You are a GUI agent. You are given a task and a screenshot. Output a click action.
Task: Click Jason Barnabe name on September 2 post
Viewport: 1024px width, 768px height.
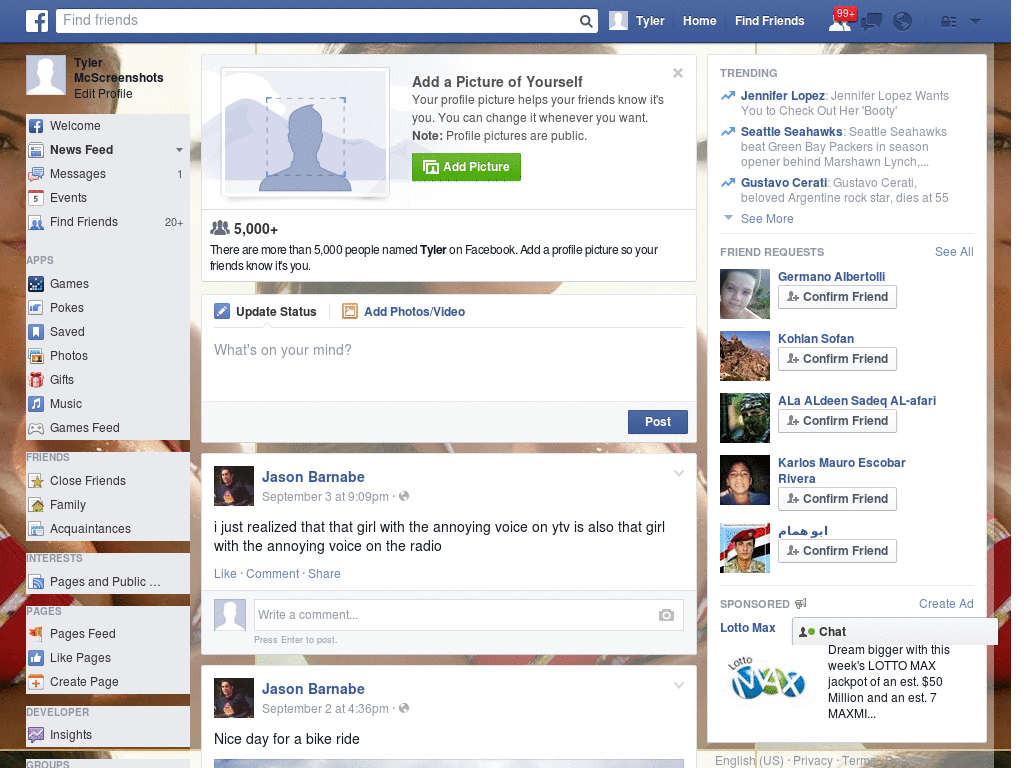pyautogui.click(x=313, y=689)
